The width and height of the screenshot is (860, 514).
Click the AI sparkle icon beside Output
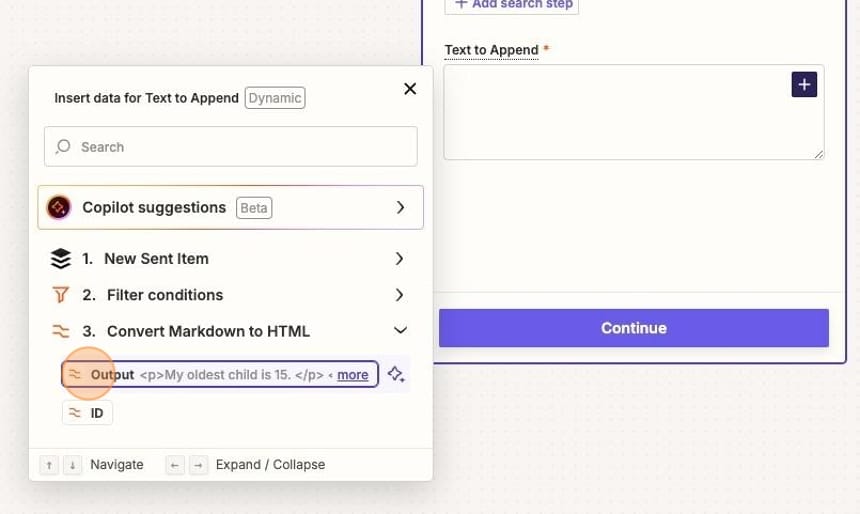(396, 375)
